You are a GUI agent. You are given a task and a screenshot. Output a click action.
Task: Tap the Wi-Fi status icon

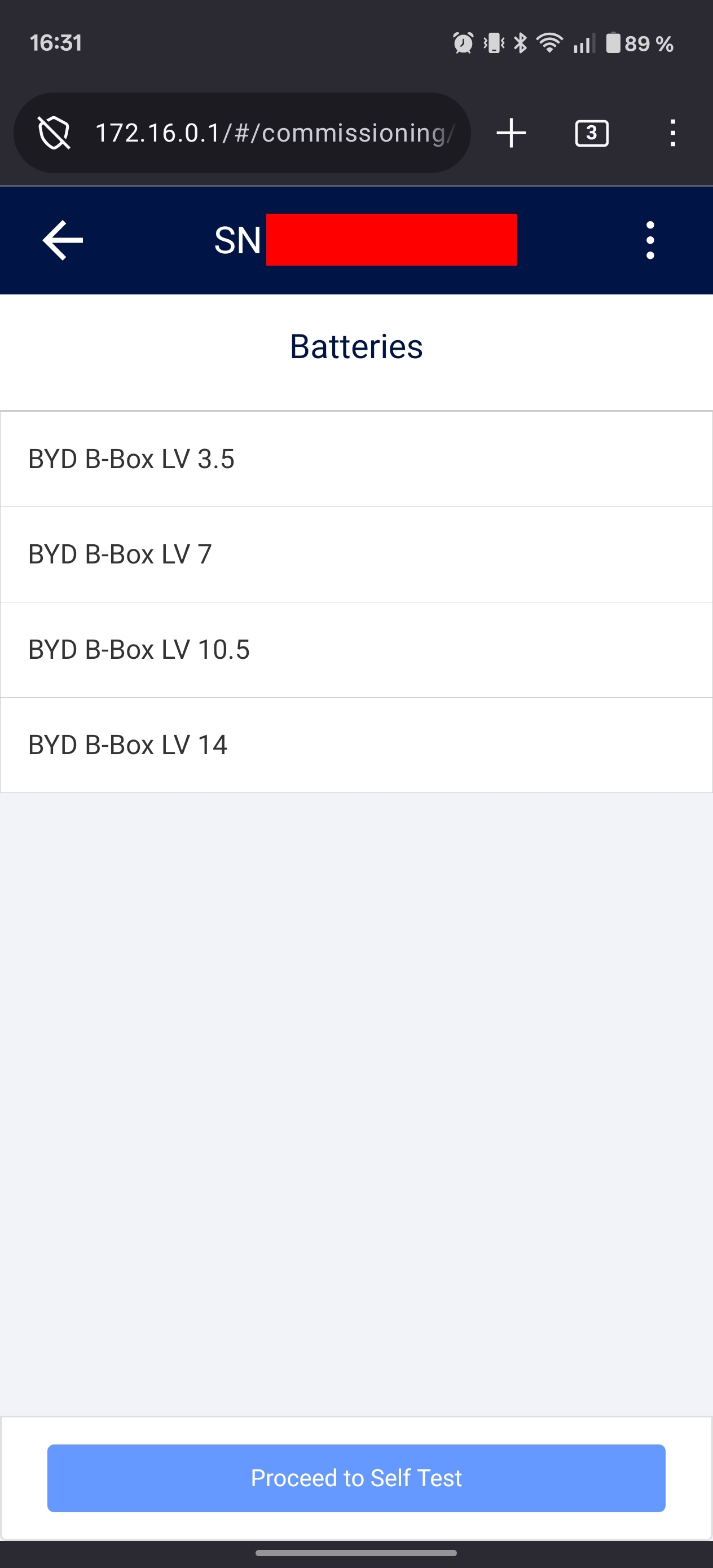[549, 43]
